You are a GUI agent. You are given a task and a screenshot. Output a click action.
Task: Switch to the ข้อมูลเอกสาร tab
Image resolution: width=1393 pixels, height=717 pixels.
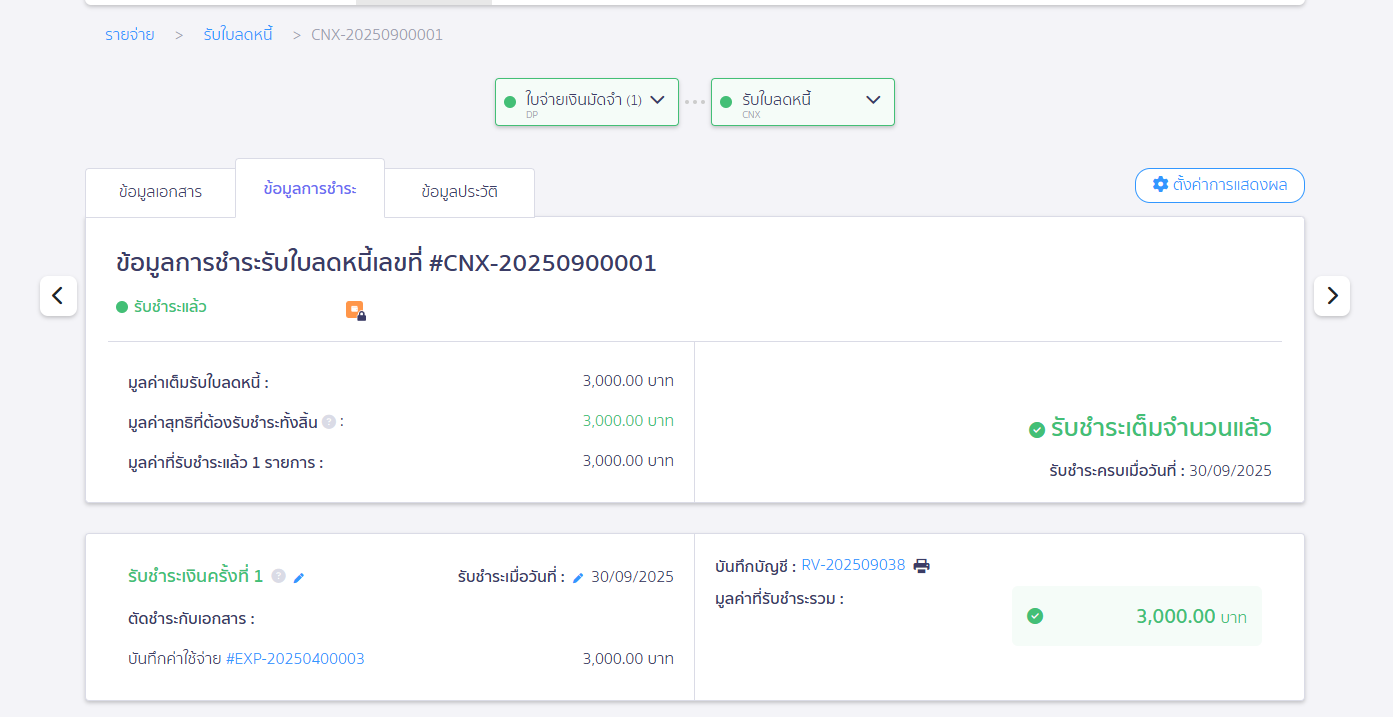coord(160,190)
